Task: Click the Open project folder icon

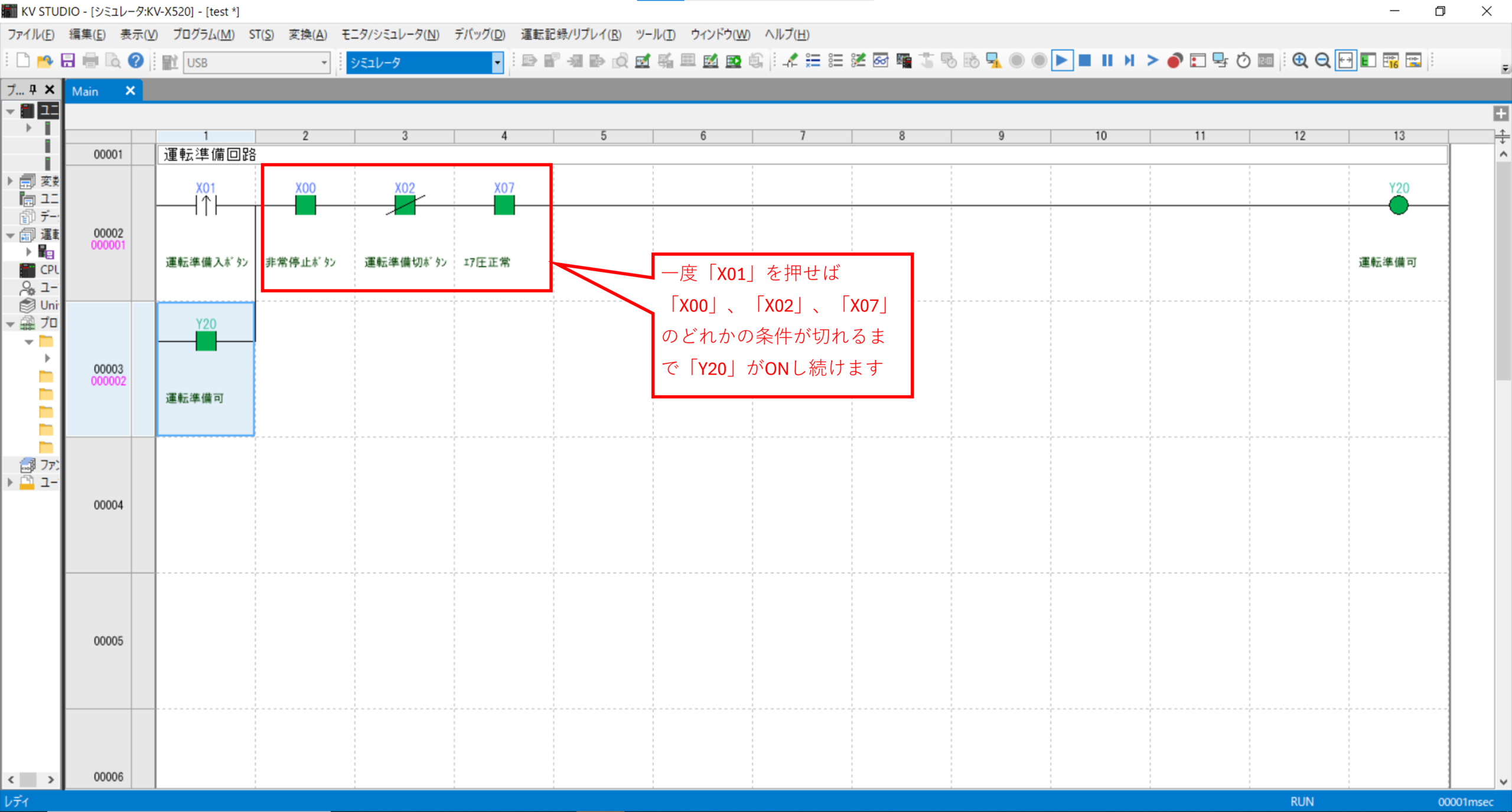Action: tap(45, 61)
